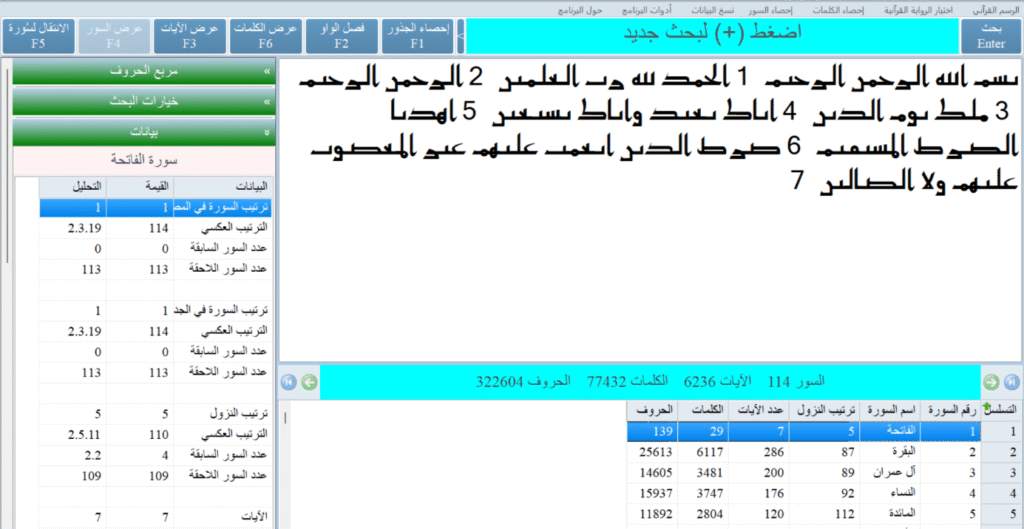Image resolution: width=1024 pixels, height=529 pixels.
Task: Click the green previous arrow icon
Action: (309, 381)
